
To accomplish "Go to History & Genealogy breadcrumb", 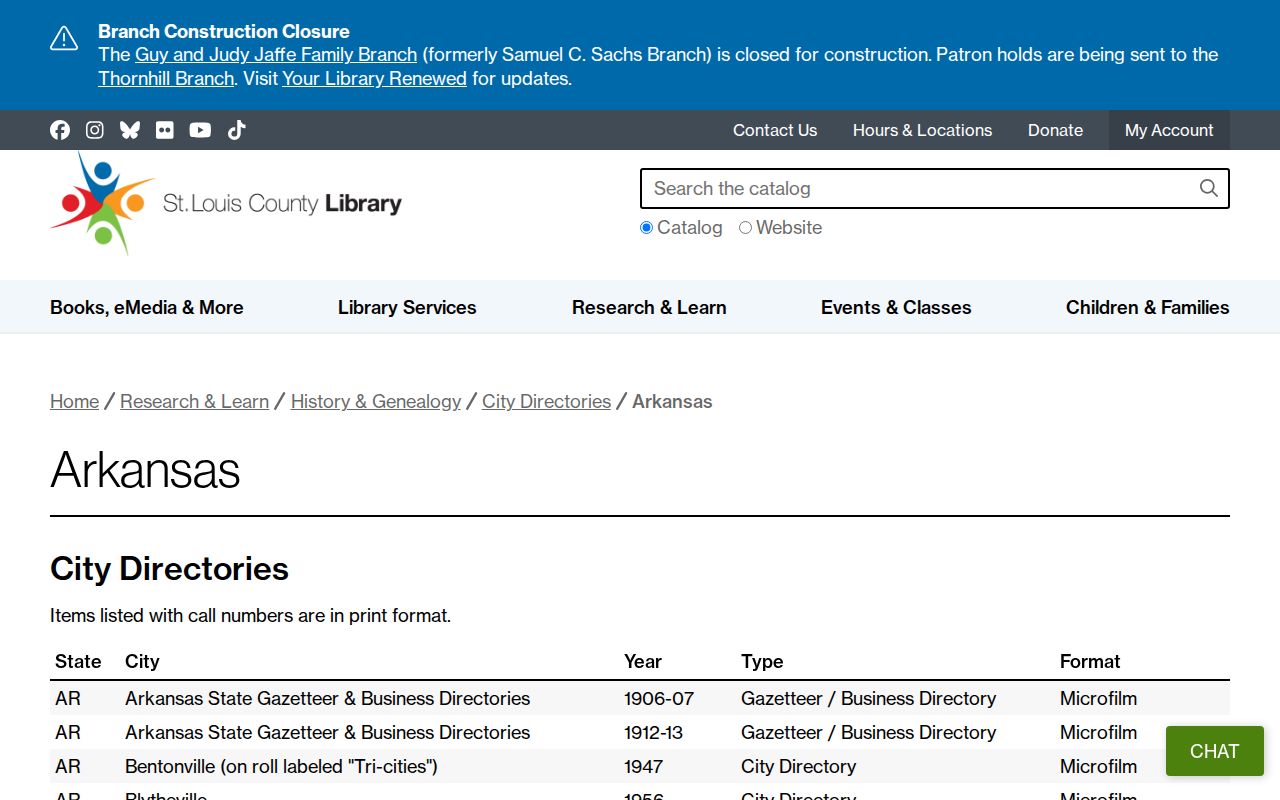I will (376, 401).
